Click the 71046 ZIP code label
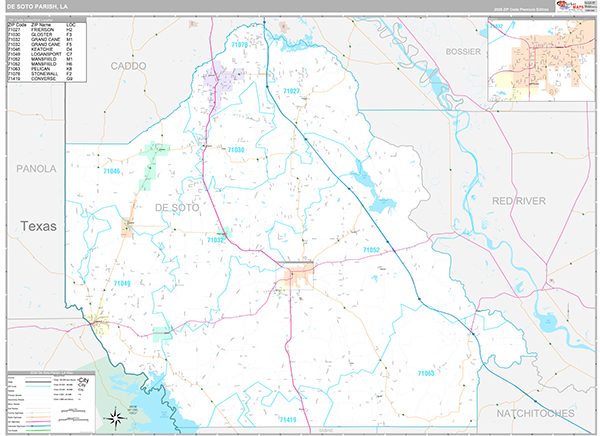The height and width of the screenshot is (436, 600). pyautogui.click(x=111, y=171)
